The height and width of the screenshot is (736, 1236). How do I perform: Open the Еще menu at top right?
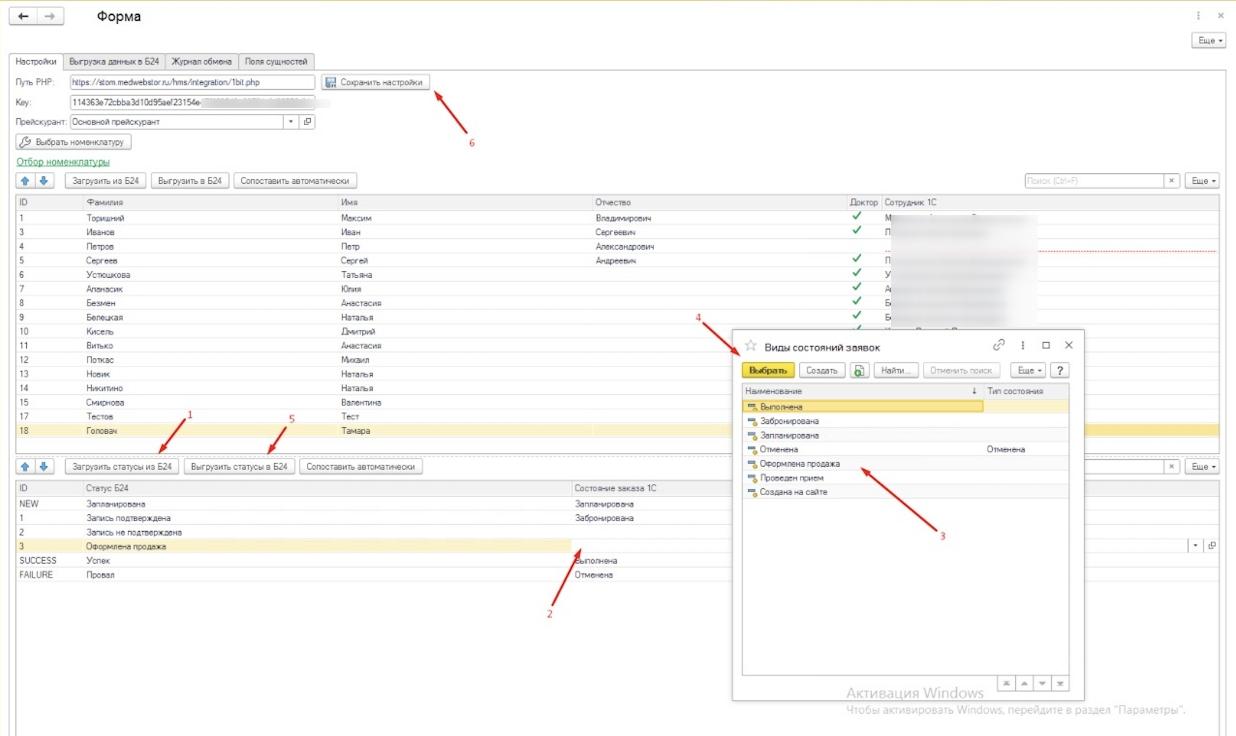click(x=1208, y=41)
